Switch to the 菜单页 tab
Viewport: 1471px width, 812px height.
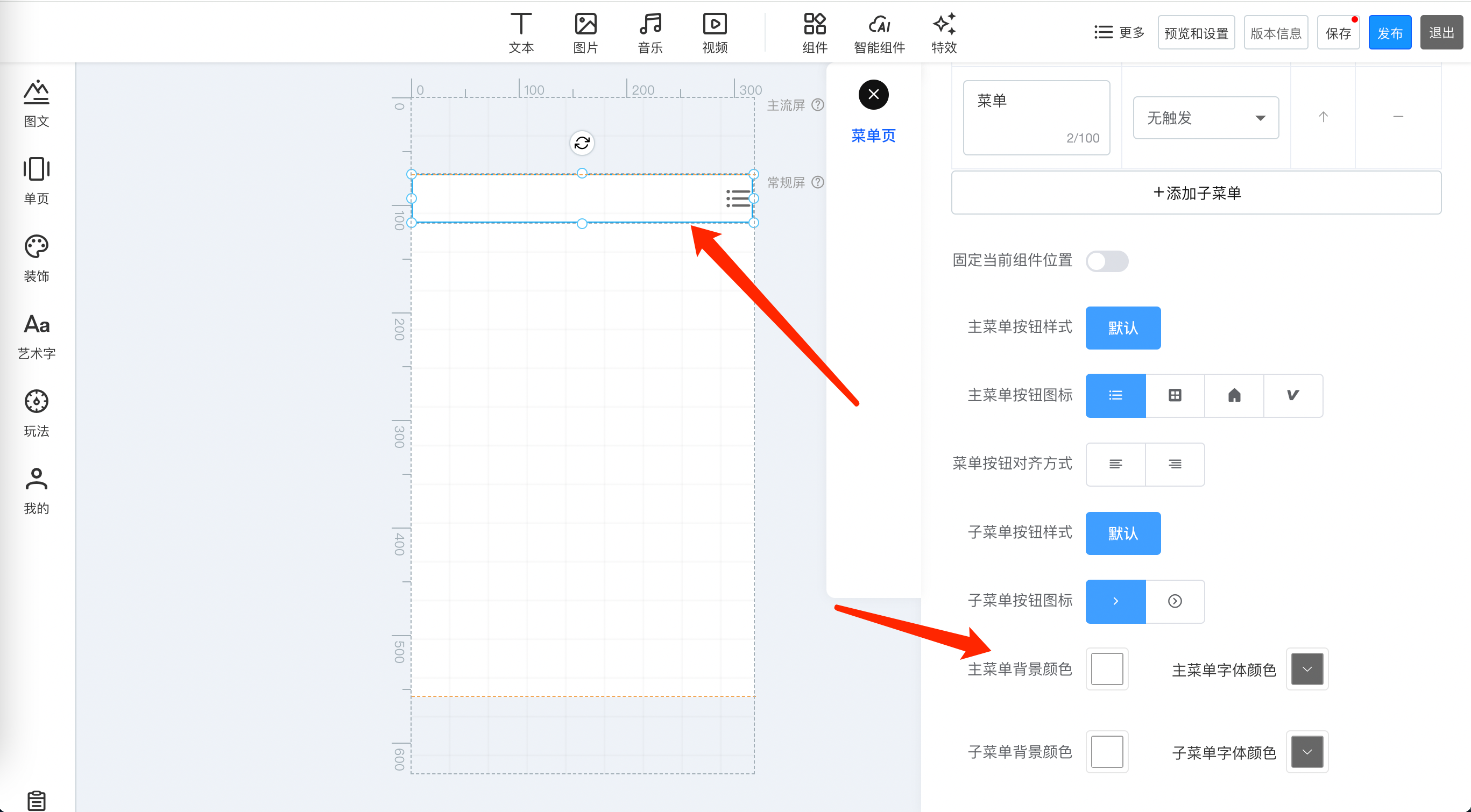click(x=873, y=135)
